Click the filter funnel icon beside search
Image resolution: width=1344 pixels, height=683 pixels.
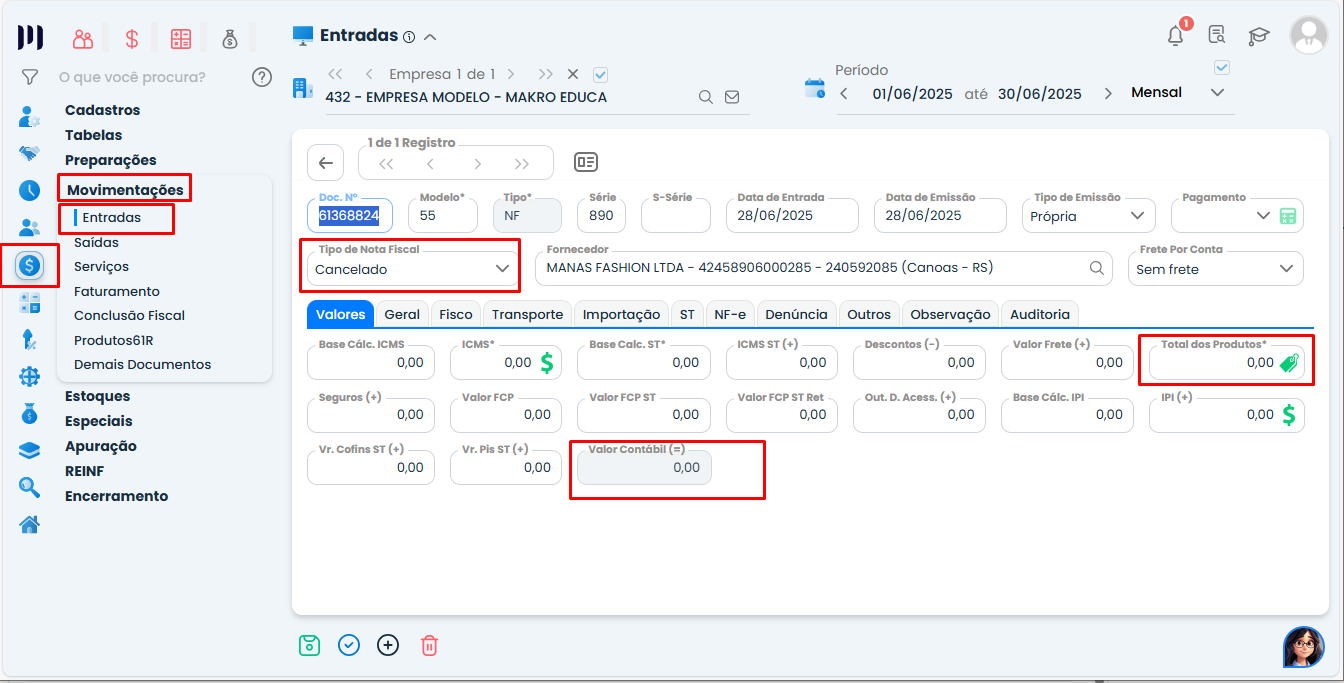tap(30, 77)
